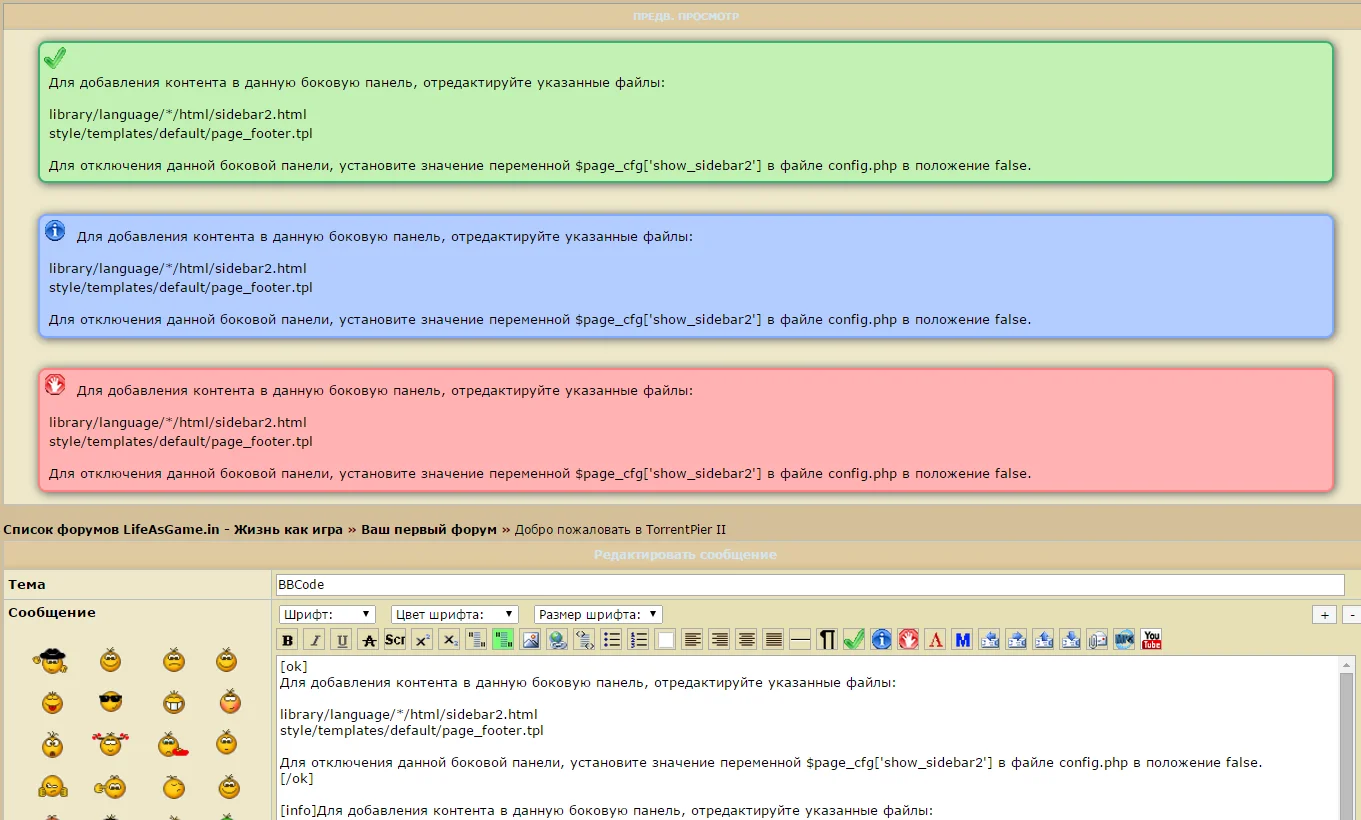Insert strikethrough text tag
Image resolution: width=1361 pixels, height=820 pixels.
369,640
